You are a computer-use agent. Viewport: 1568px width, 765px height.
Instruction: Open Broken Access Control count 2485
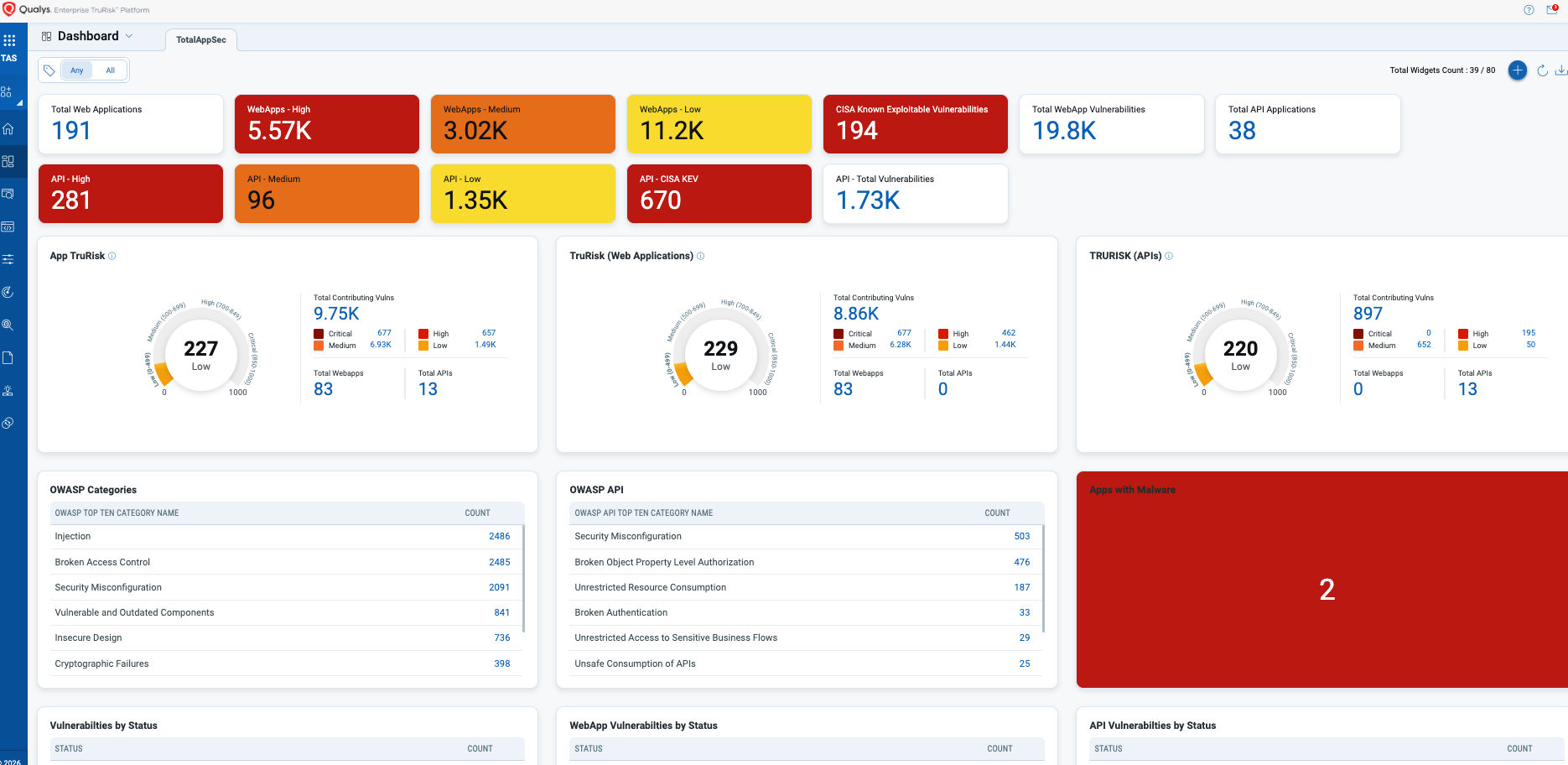click(499, 562)
